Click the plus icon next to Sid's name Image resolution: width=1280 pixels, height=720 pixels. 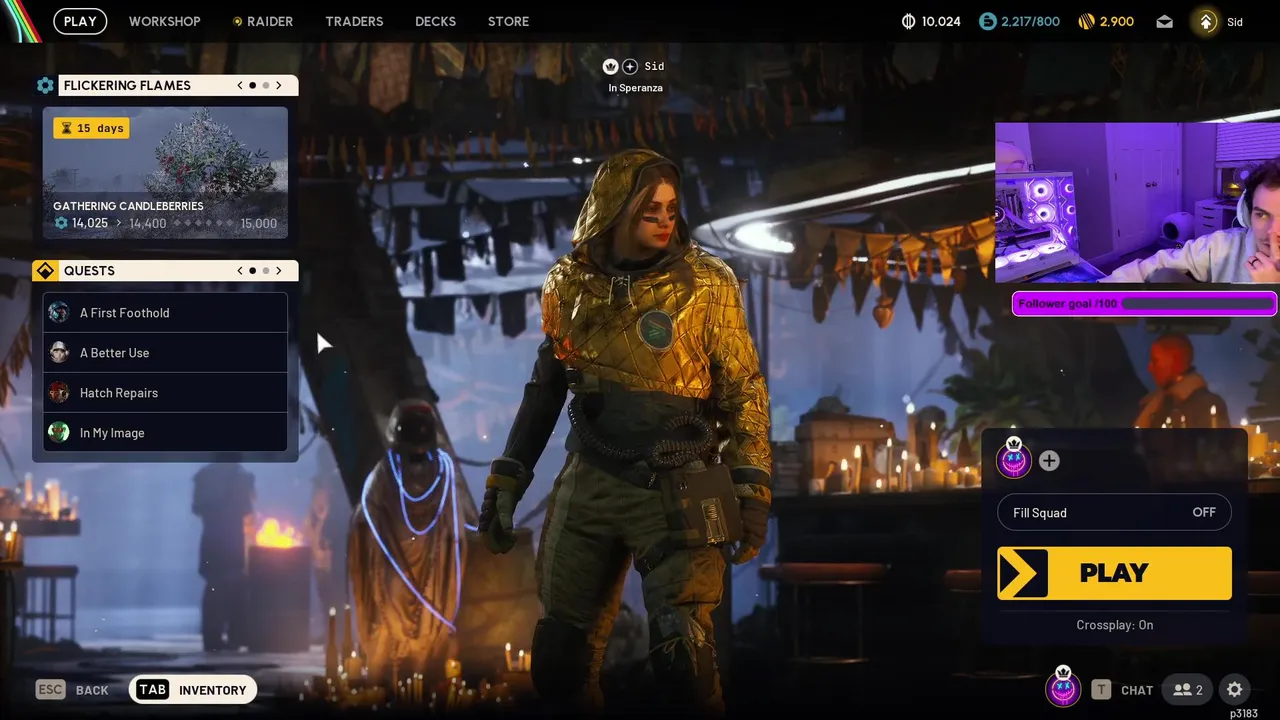(x=630, y=66)
